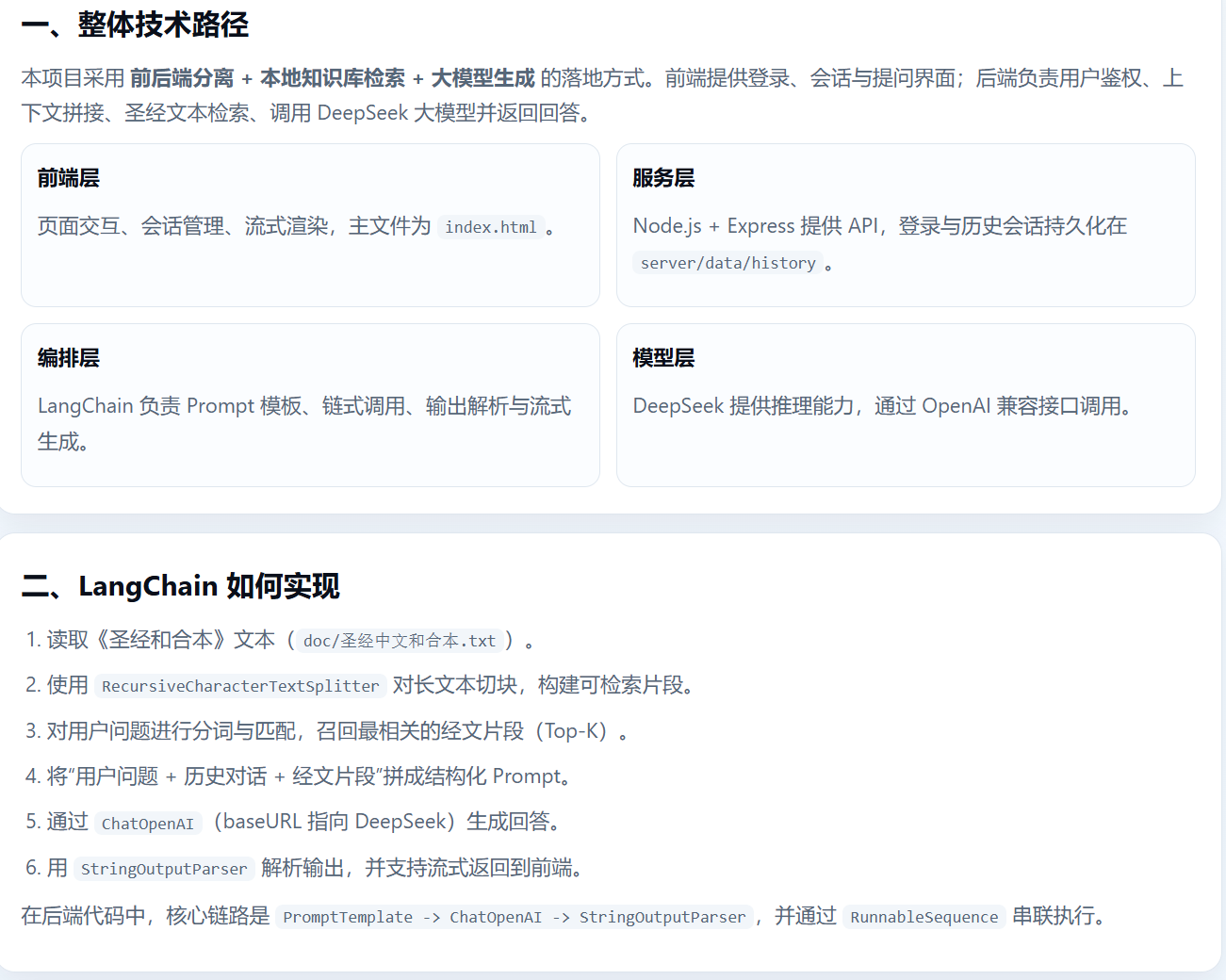
Task: Click the 'doc/圣经中文和合本.txt' code tag
Action: tap(400, 641)
